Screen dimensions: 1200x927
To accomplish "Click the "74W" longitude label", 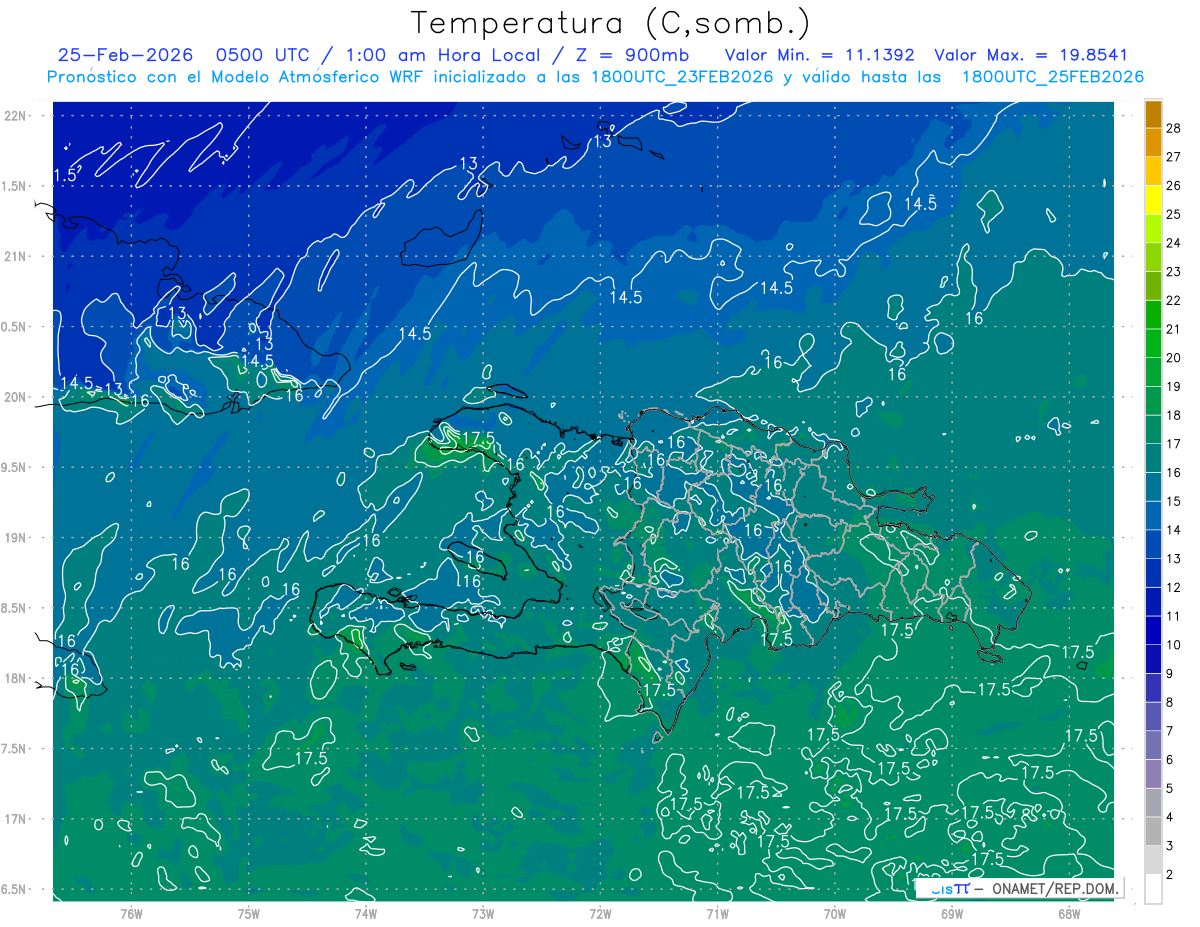I will click(x=366, y=913).
